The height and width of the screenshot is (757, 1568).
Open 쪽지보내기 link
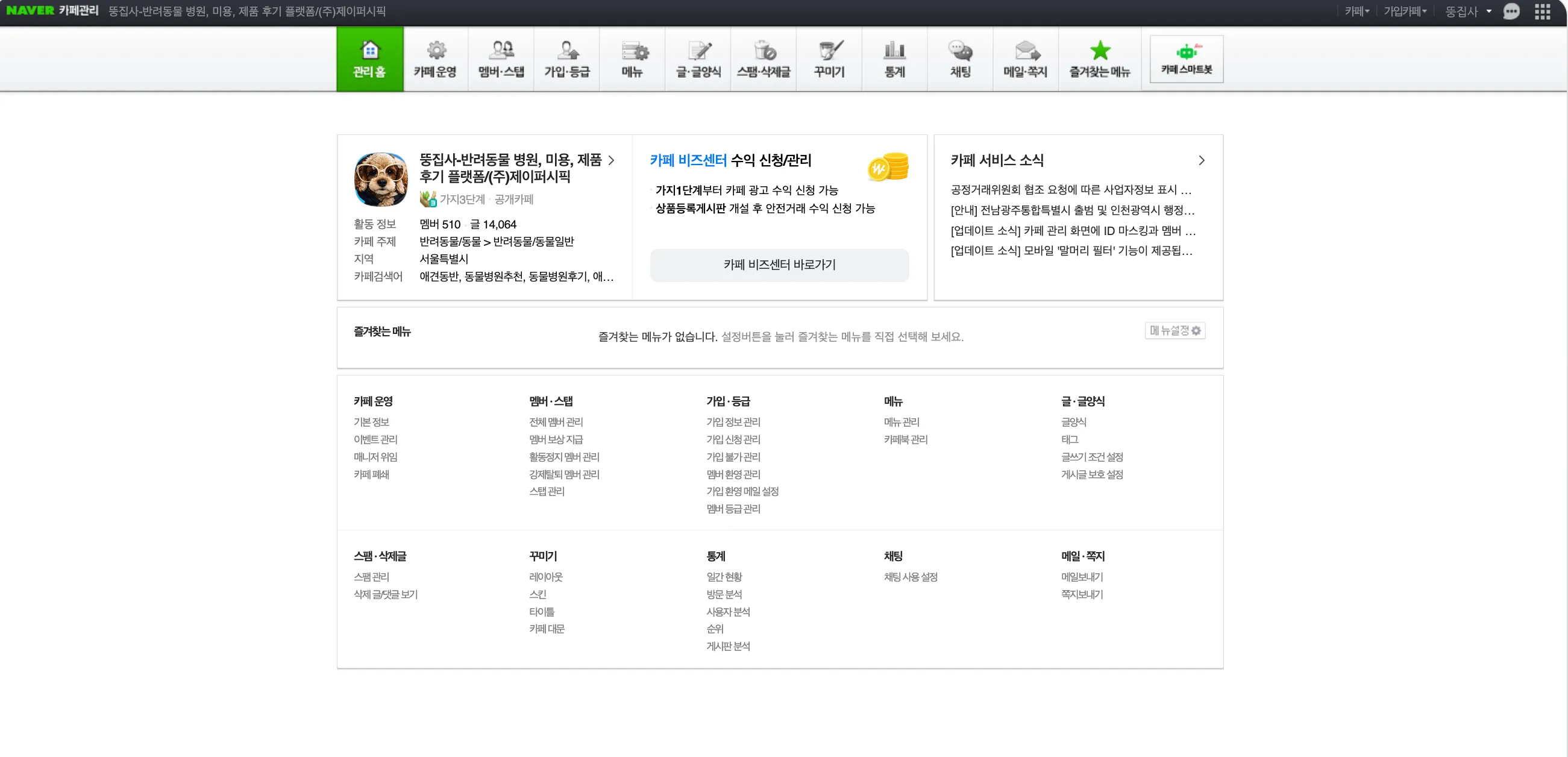1082,594
